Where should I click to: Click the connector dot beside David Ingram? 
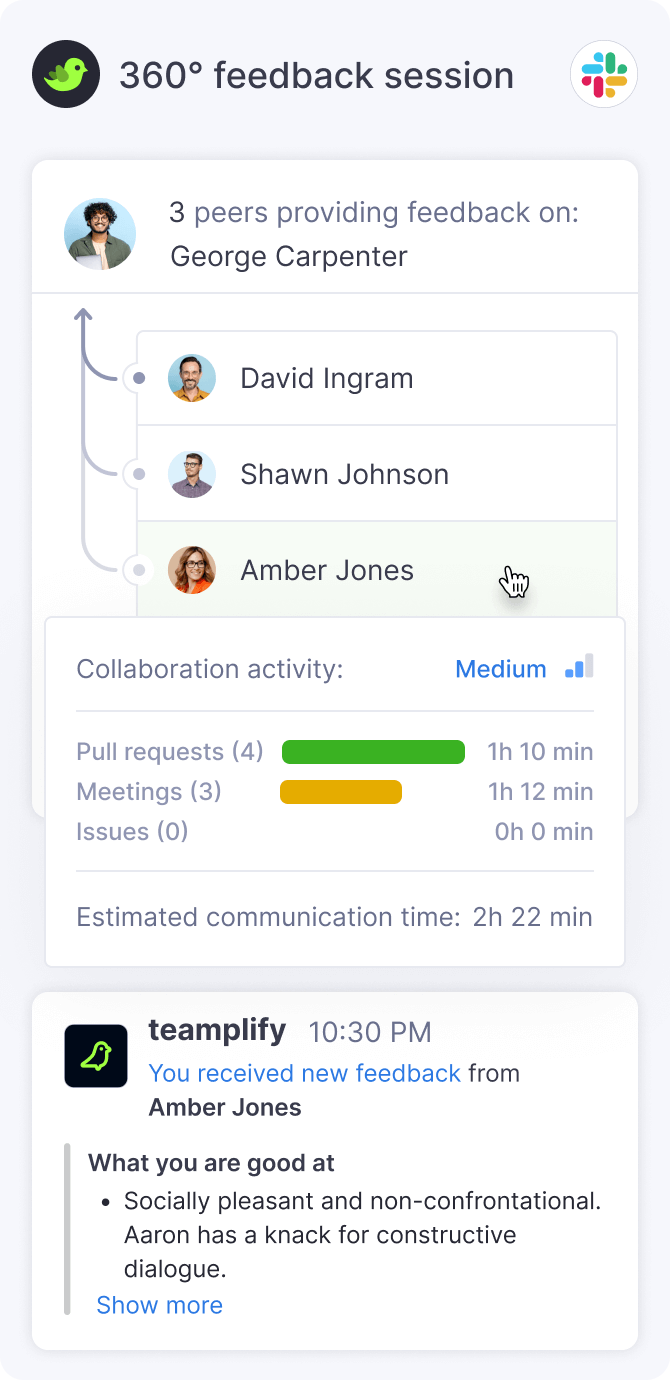(139, 378)
